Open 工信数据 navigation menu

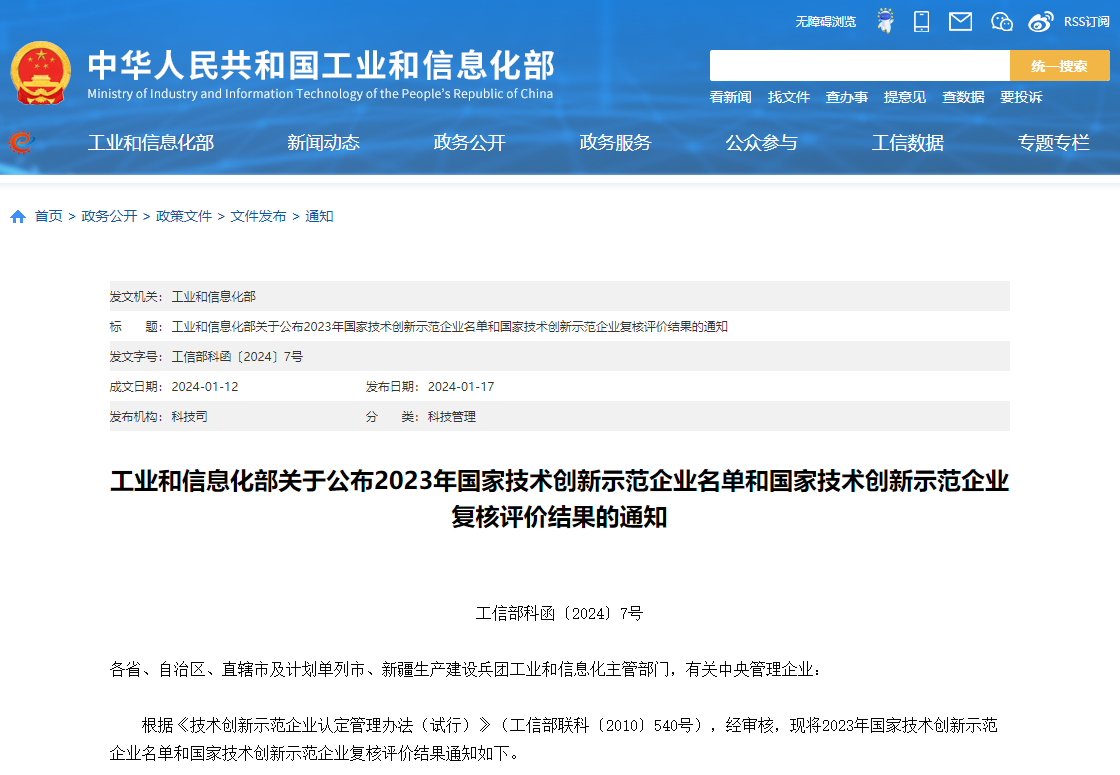pos(907,143)
